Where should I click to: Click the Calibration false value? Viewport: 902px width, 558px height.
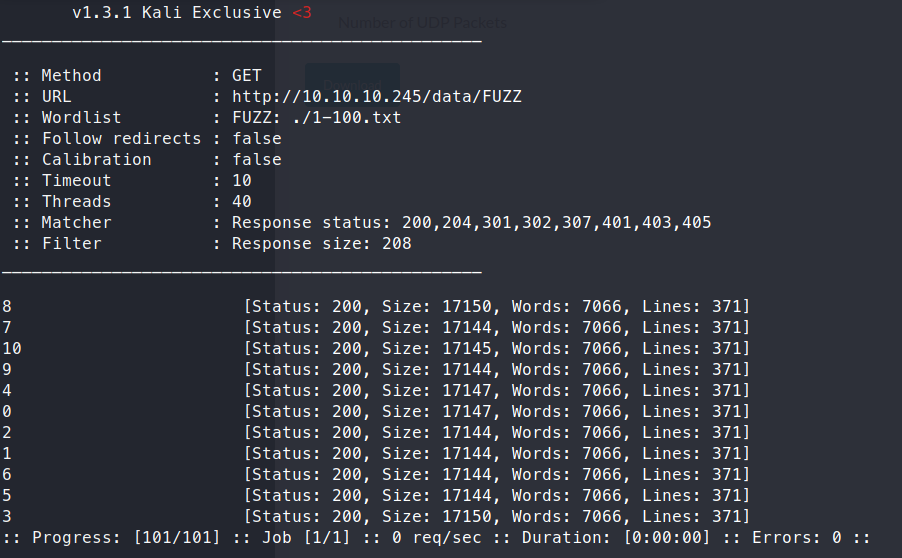(256, 160)
